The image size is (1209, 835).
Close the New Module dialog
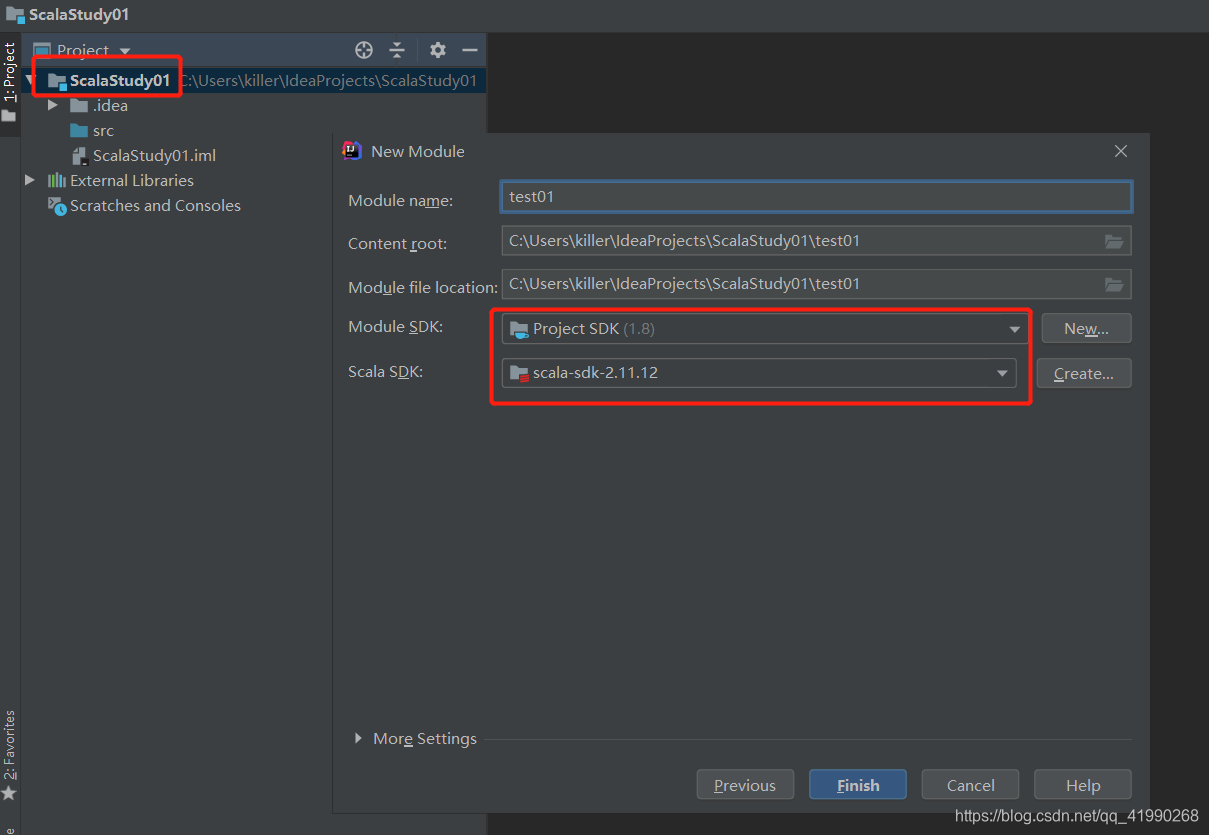[x=1121, y=151]
